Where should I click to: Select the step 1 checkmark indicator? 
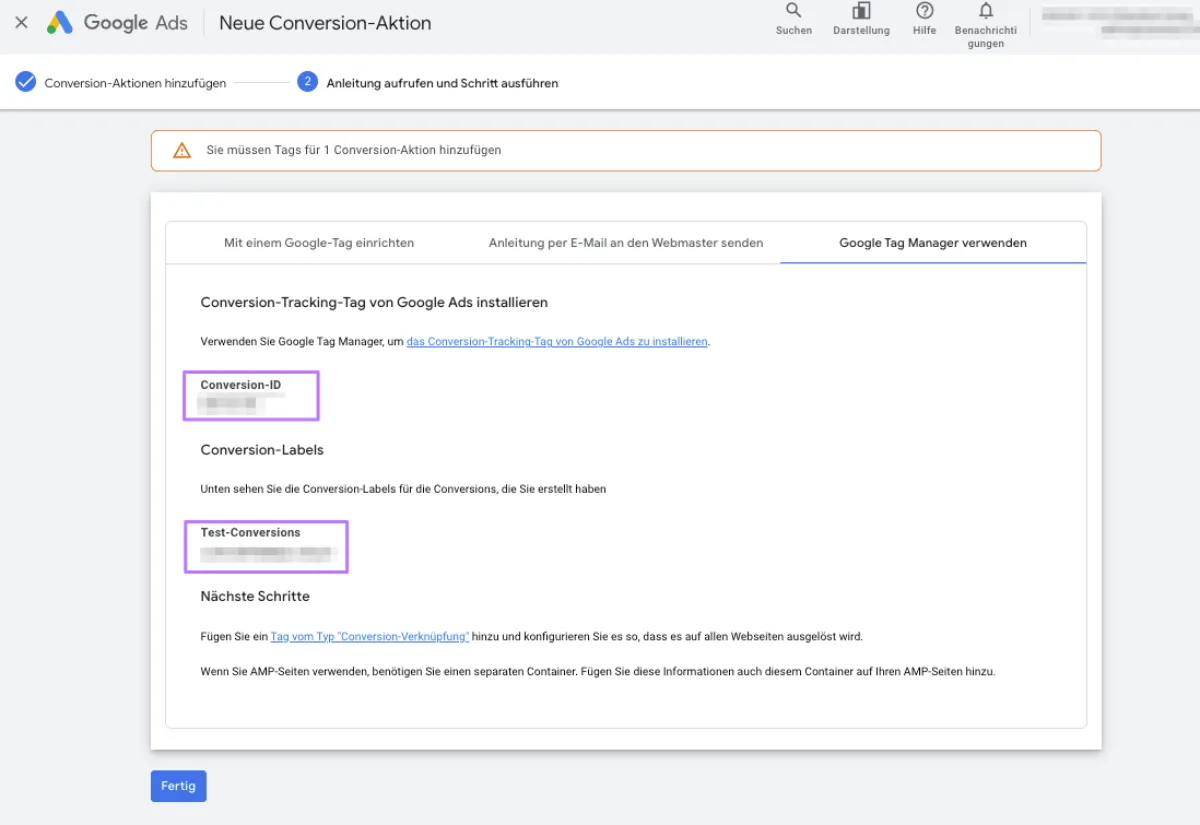pos(25,82)
